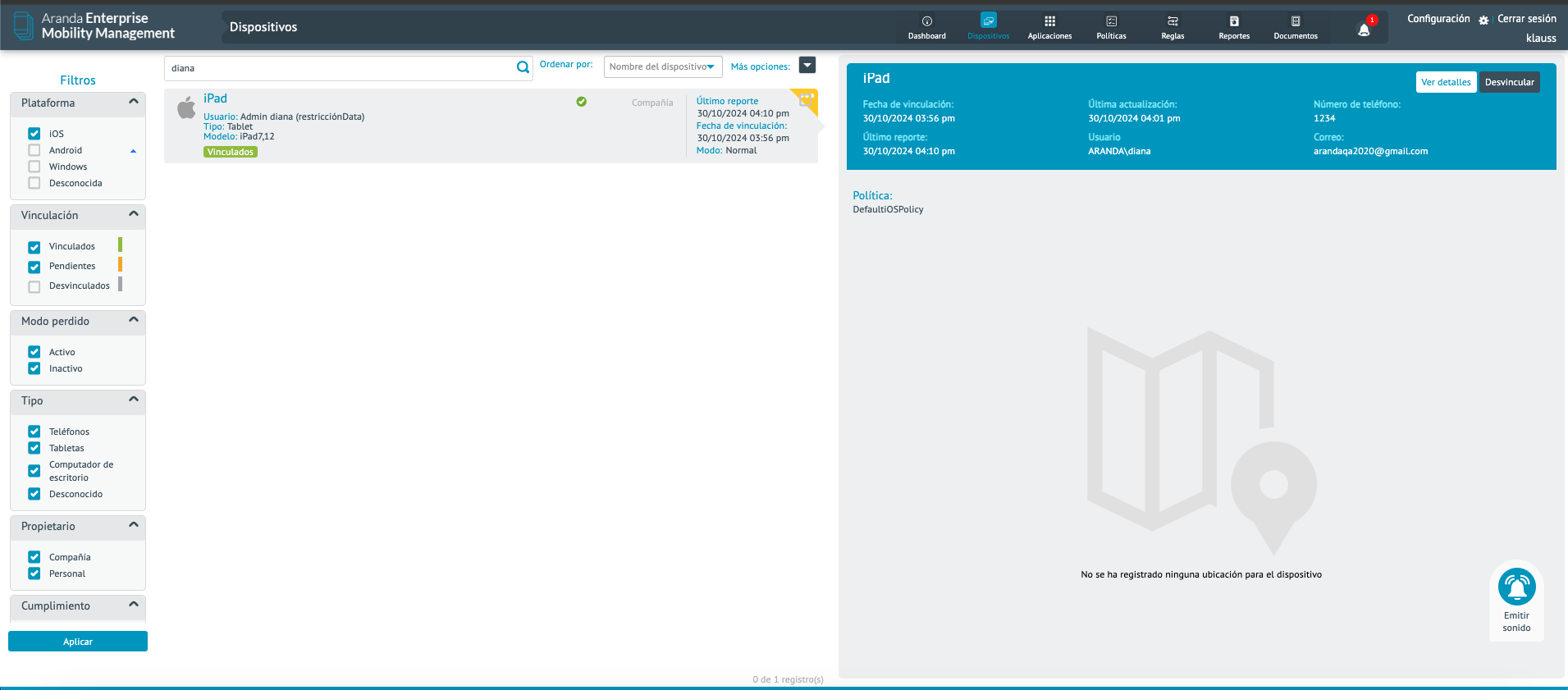Collapse the Vinculación filter group
This screenshot has height=690, width=1568.
134,214
